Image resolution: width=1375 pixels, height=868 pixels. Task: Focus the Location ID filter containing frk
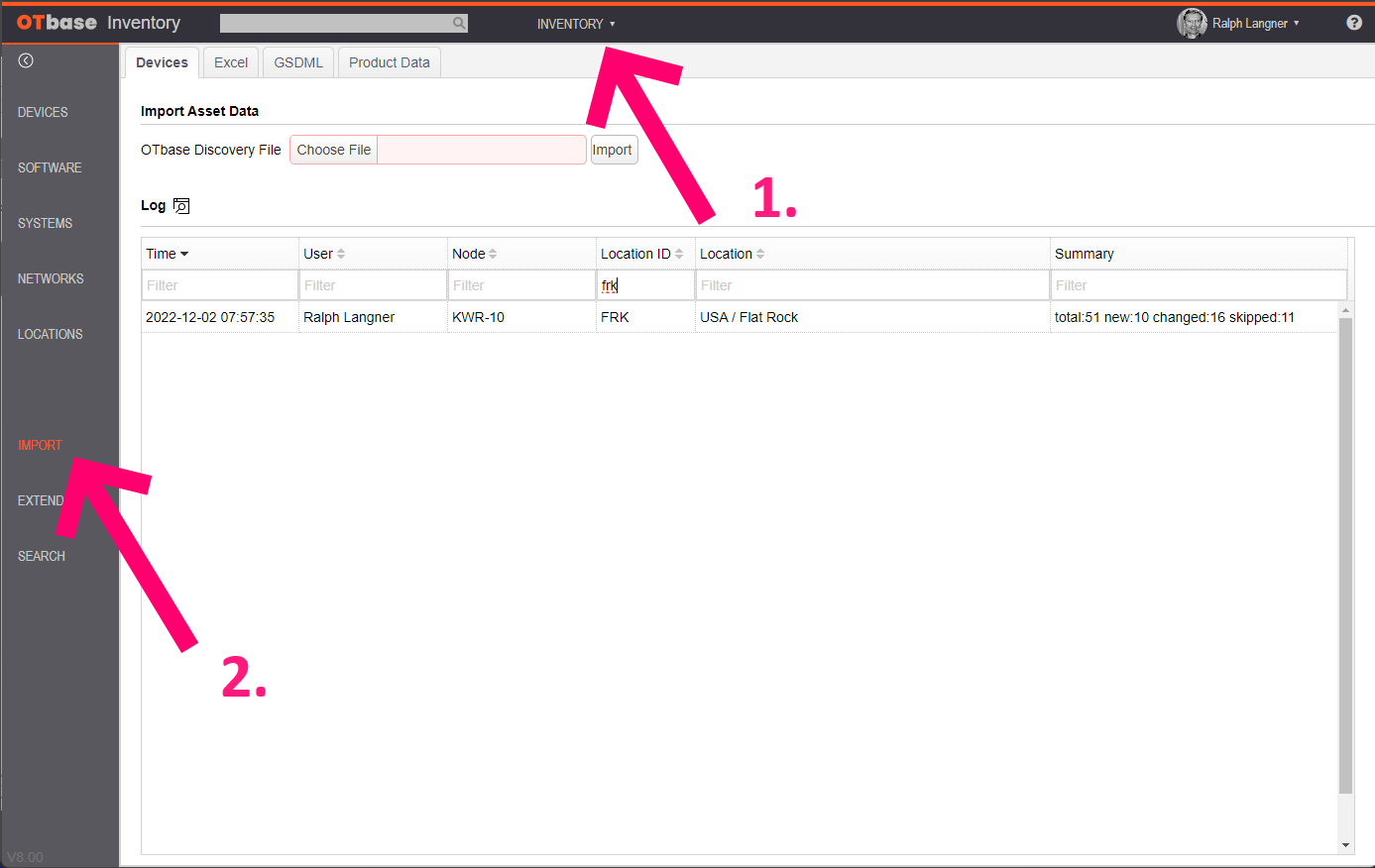pos(646,285)
